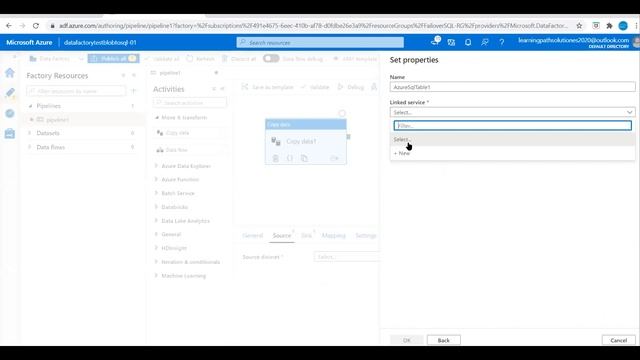Image resolution: width=640 pixels, height=360 pixels.
Task: Click the Azure Search resources box
Action: click(x=320, y=42)
